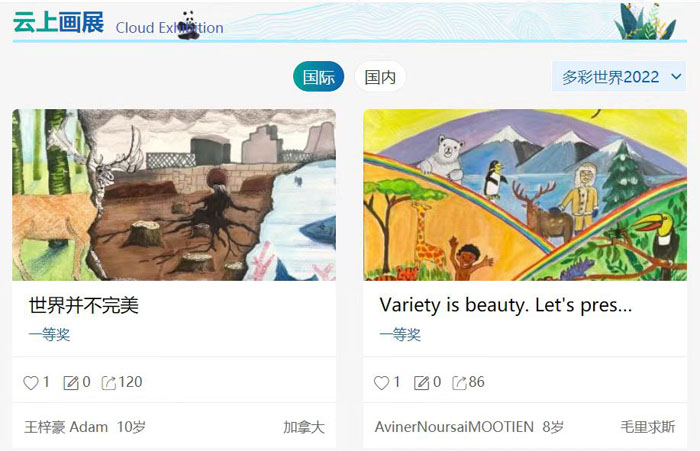
Task: Like the Variety is beauty artwork heart icon
Action: [x=381, y=383]
